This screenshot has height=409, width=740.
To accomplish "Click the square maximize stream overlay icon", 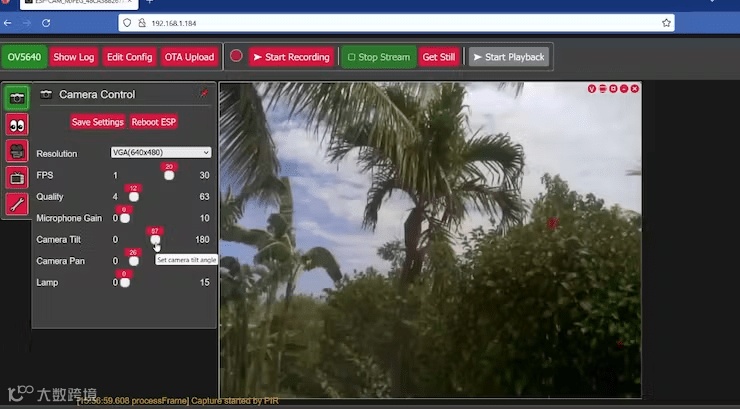I will (613, 89).
